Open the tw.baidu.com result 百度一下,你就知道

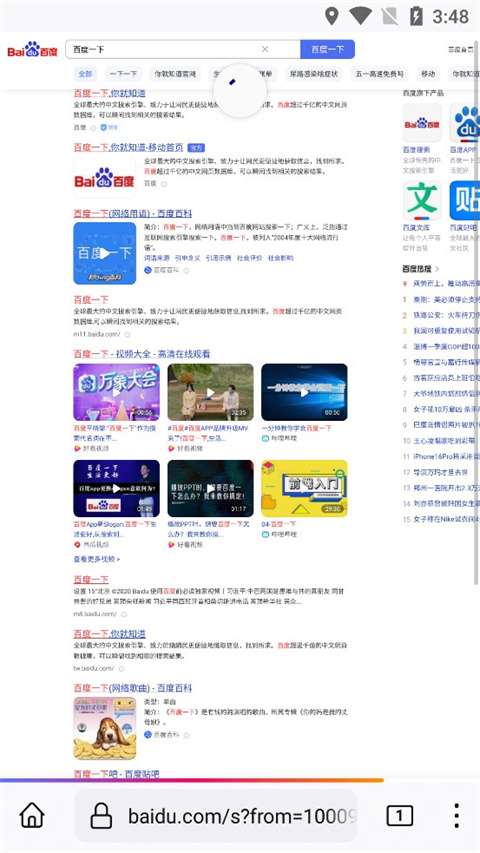tap(109, 634)
